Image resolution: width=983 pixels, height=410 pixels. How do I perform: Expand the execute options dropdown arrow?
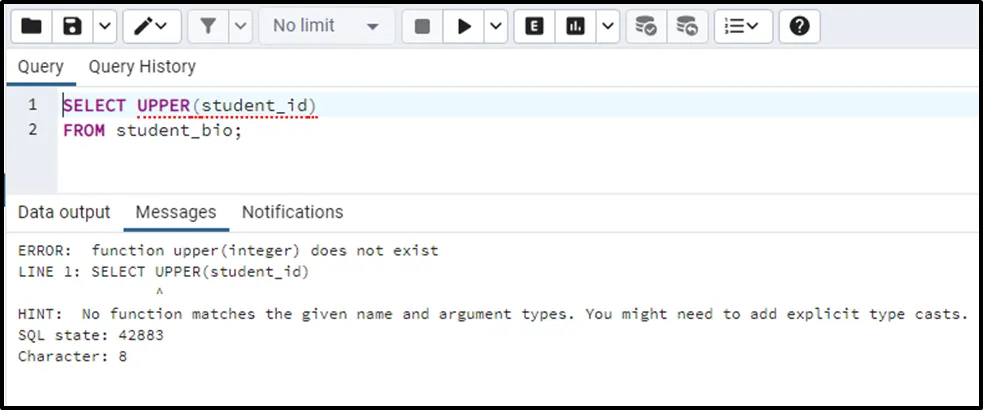495,27
